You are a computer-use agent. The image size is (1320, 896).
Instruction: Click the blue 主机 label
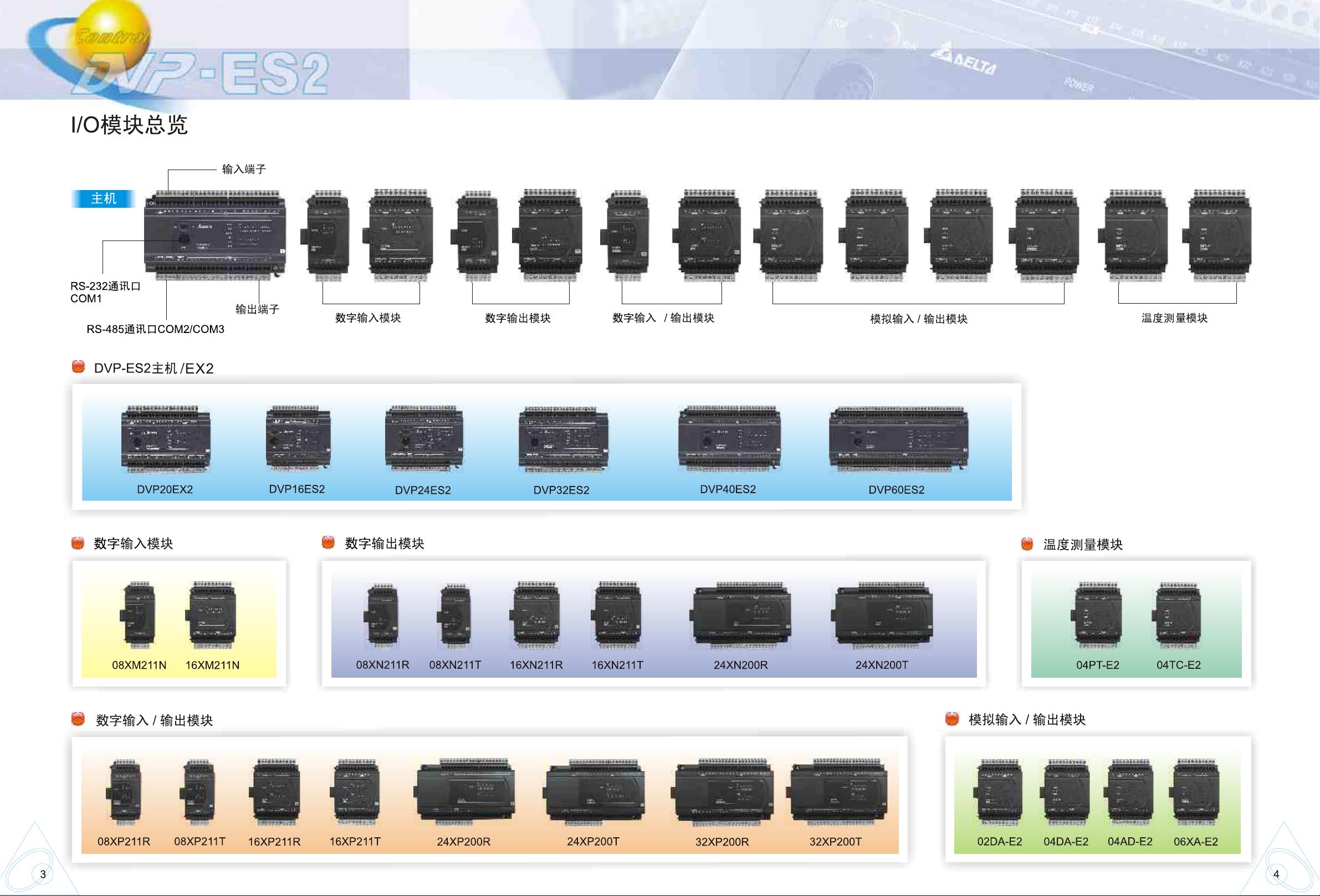pyautogui.click(x=104, y=199)
